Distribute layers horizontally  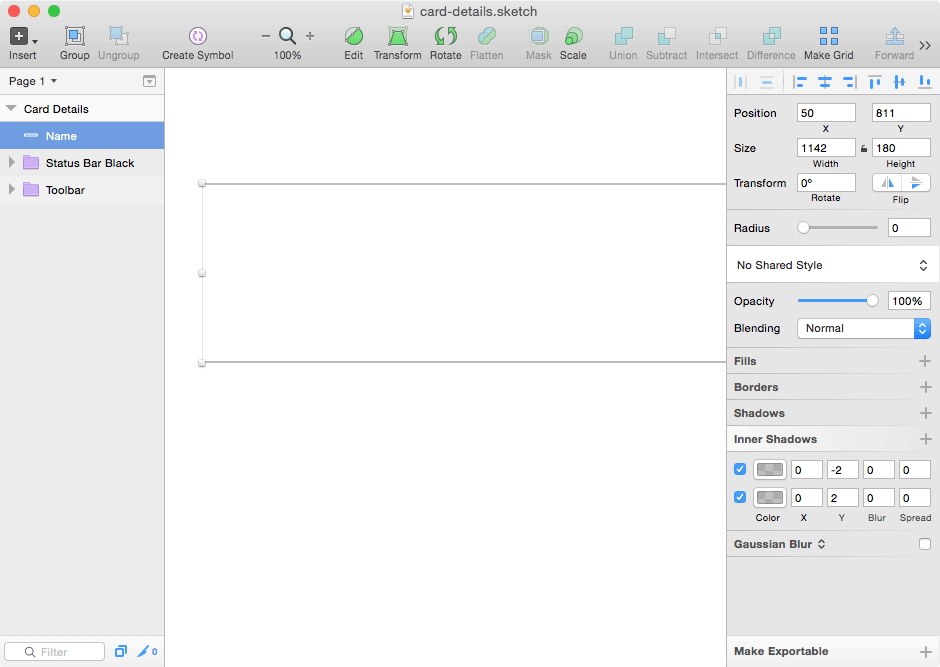point(741,82)
